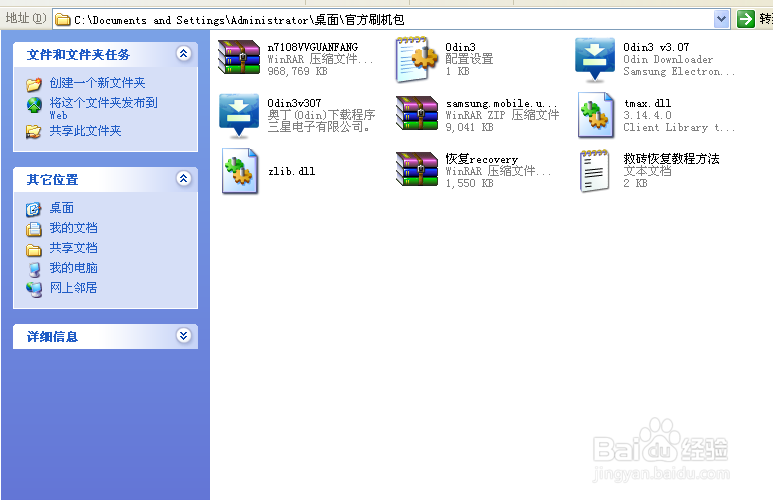Screen dimensions: 773x500
Task: Select the Odin3 configuration settings file icon
Action: point(417,59)
